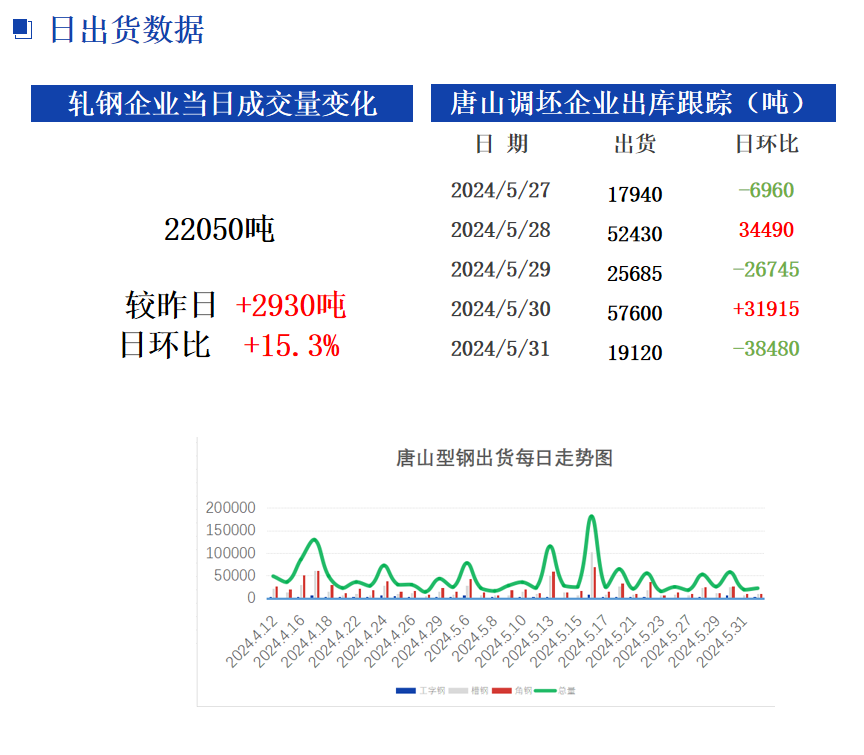The height and width of the screenshot is (755, 864).
Task: Click the blue square icon beside 日出货数据
Action: tap(23, 30)
